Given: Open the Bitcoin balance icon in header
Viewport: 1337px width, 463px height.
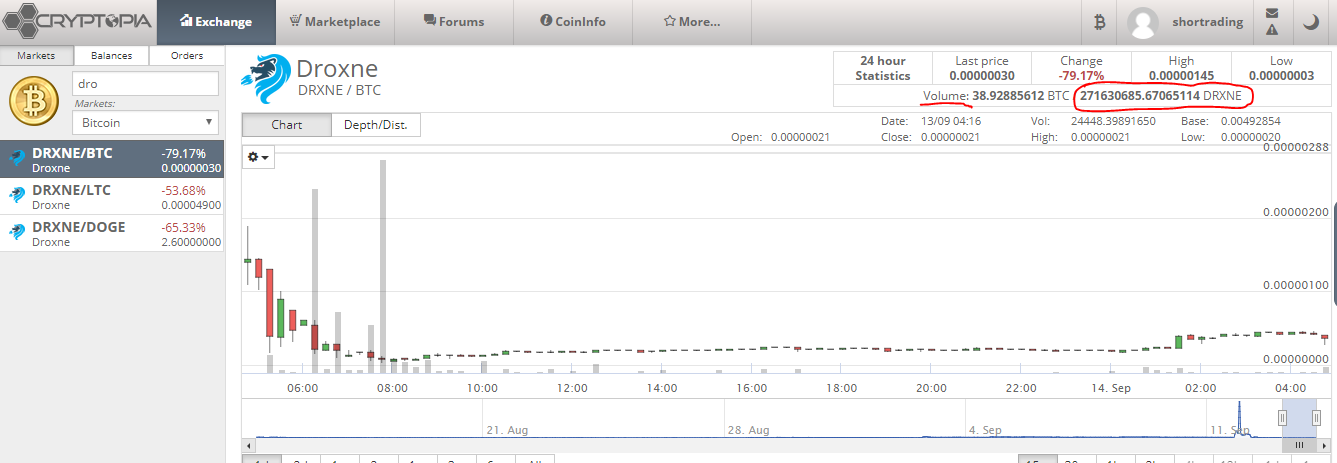Looking at the screenshot, I should 1098,22.
